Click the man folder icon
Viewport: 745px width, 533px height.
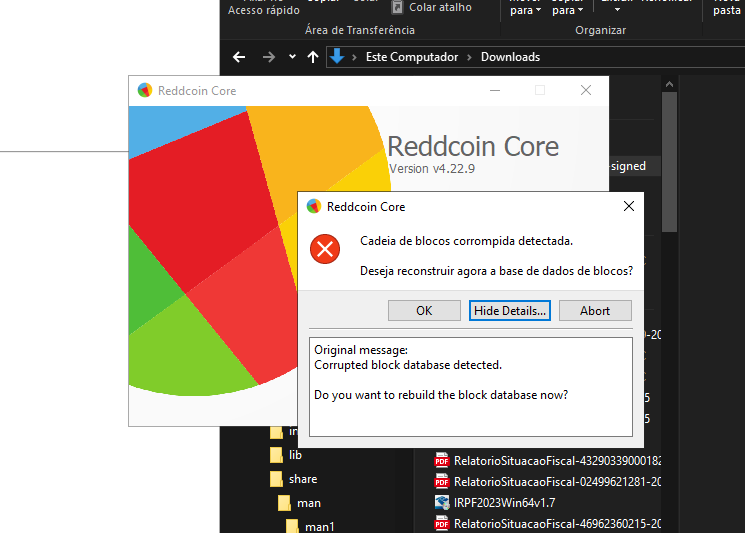[x=284, y=503]
